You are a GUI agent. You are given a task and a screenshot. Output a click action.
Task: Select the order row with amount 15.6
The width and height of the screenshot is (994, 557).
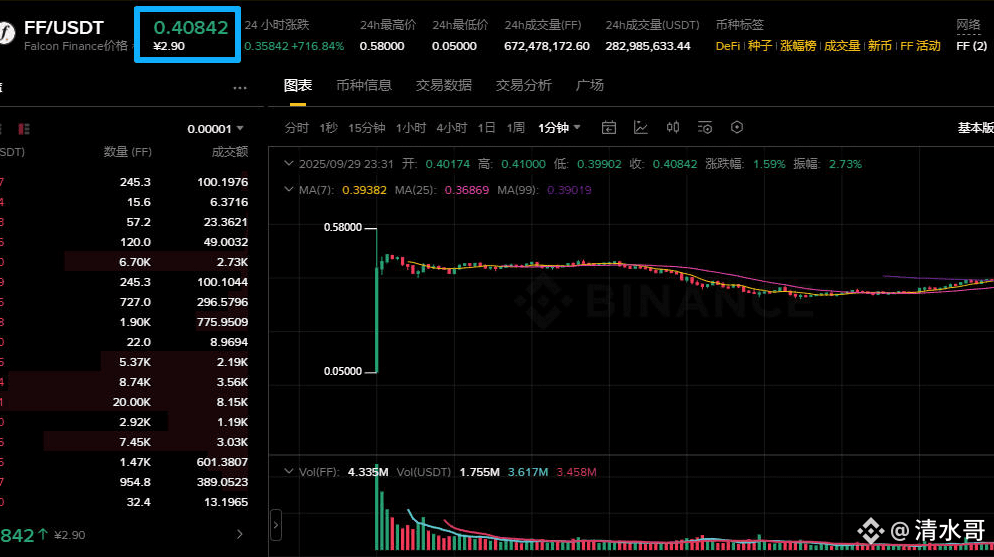pyautogui.click(x=124, y=202)
